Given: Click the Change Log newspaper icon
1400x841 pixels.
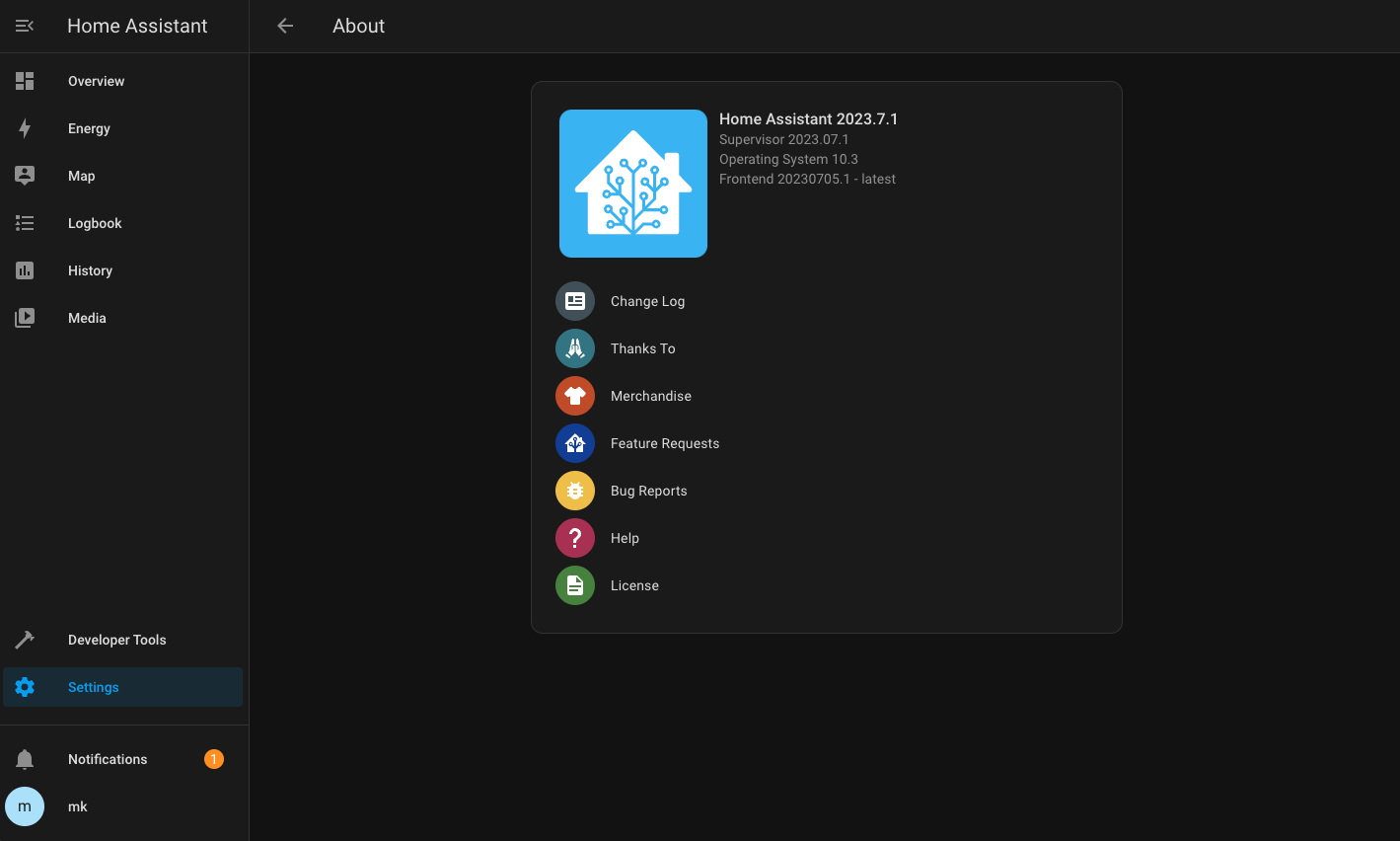Looking at the screenshot, I should click(x=575, y=301).
